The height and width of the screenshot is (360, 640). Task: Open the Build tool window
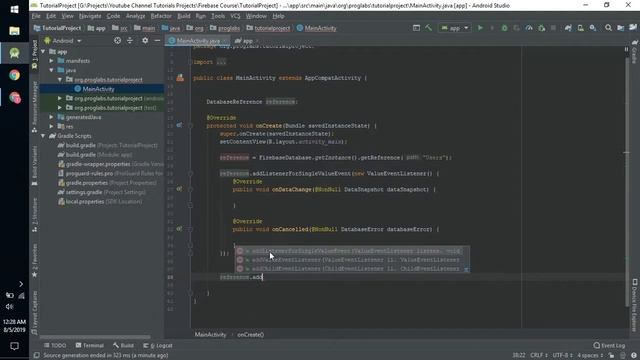point(123,346)
